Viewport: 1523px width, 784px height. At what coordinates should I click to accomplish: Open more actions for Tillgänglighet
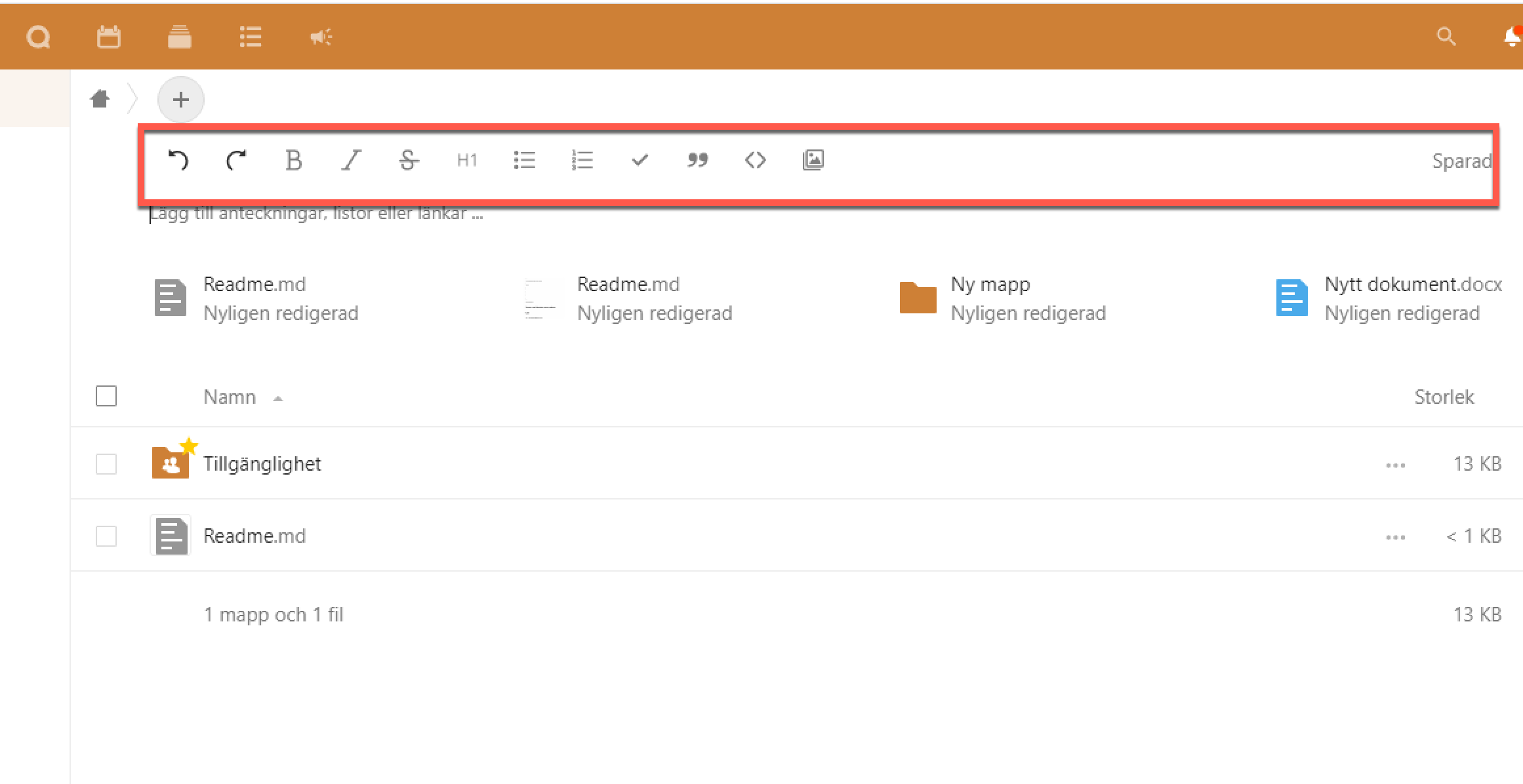[x=1395, y=465]
